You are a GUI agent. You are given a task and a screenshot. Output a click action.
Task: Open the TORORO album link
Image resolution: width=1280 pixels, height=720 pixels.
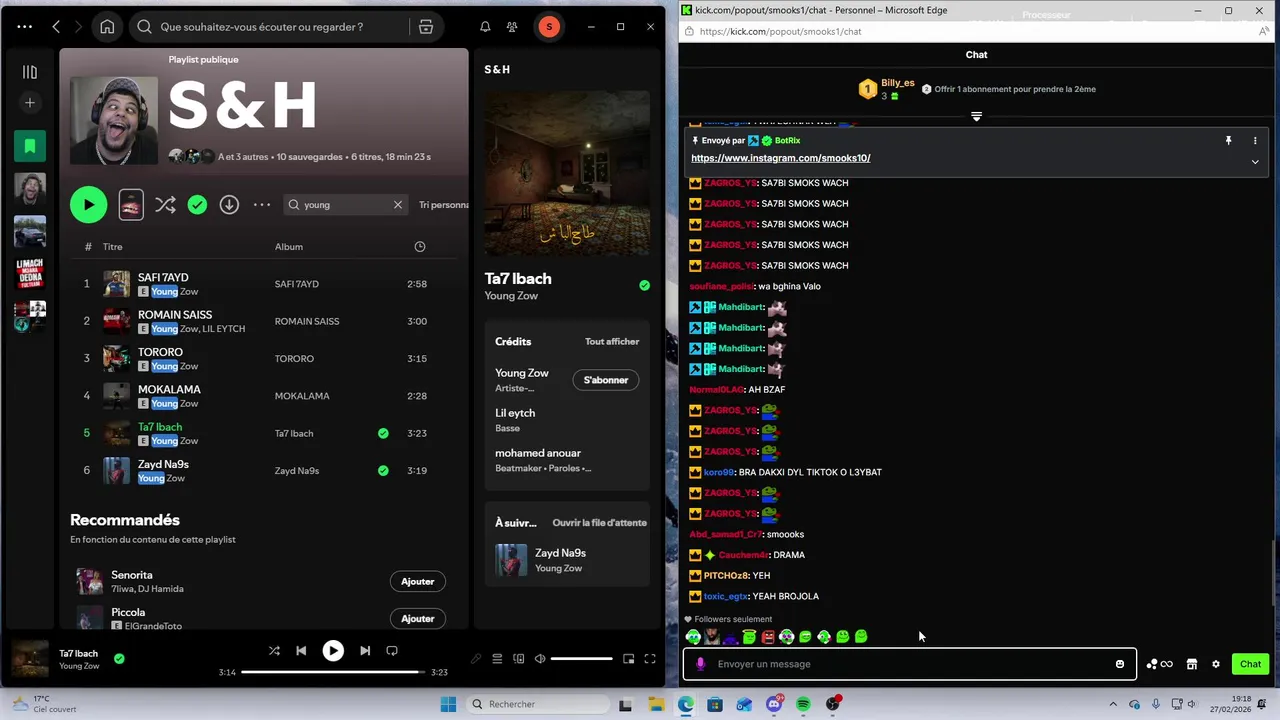pyautogui.click(x=294, y=359)
